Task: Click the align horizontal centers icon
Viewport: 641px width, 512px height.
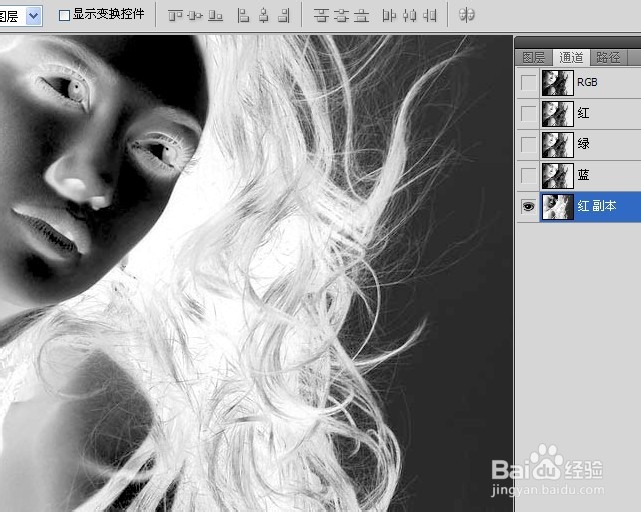Action: pyautogui.click(x=264, y=16)
